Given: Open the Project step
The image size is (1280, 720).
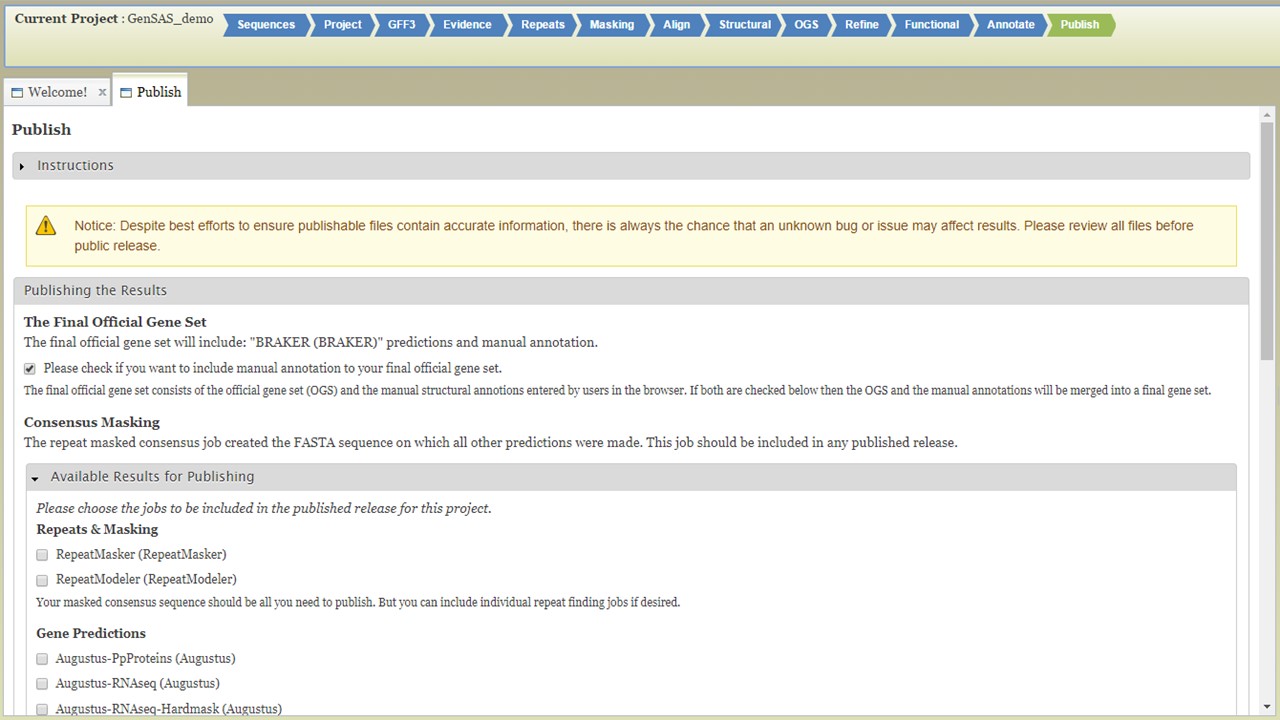Looking at the screenshot, I should point(342,25).
